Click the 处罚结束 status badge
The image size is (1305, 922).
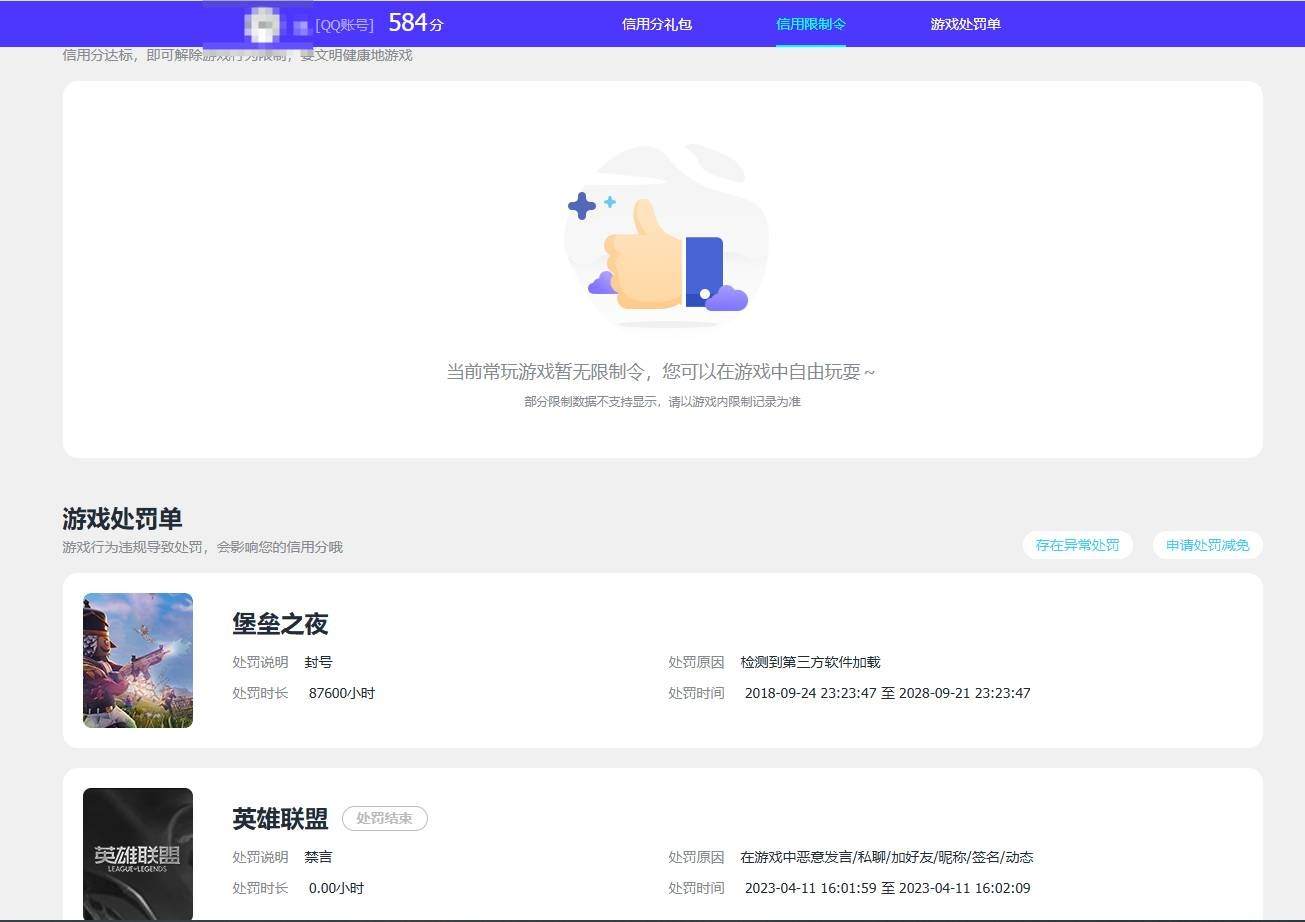pos(385,818)
